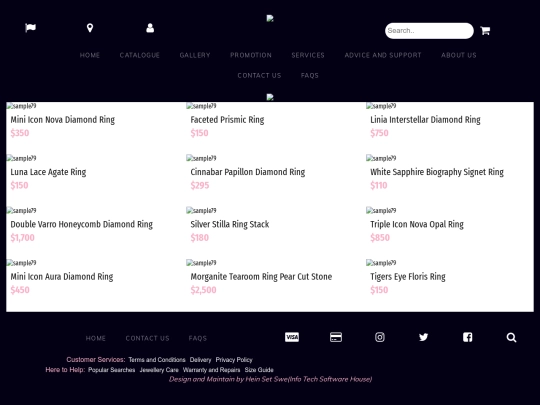This screenshot has height=405, width=540.
Task: Go to Home in main navigation
Action: (x=90, y=55)
